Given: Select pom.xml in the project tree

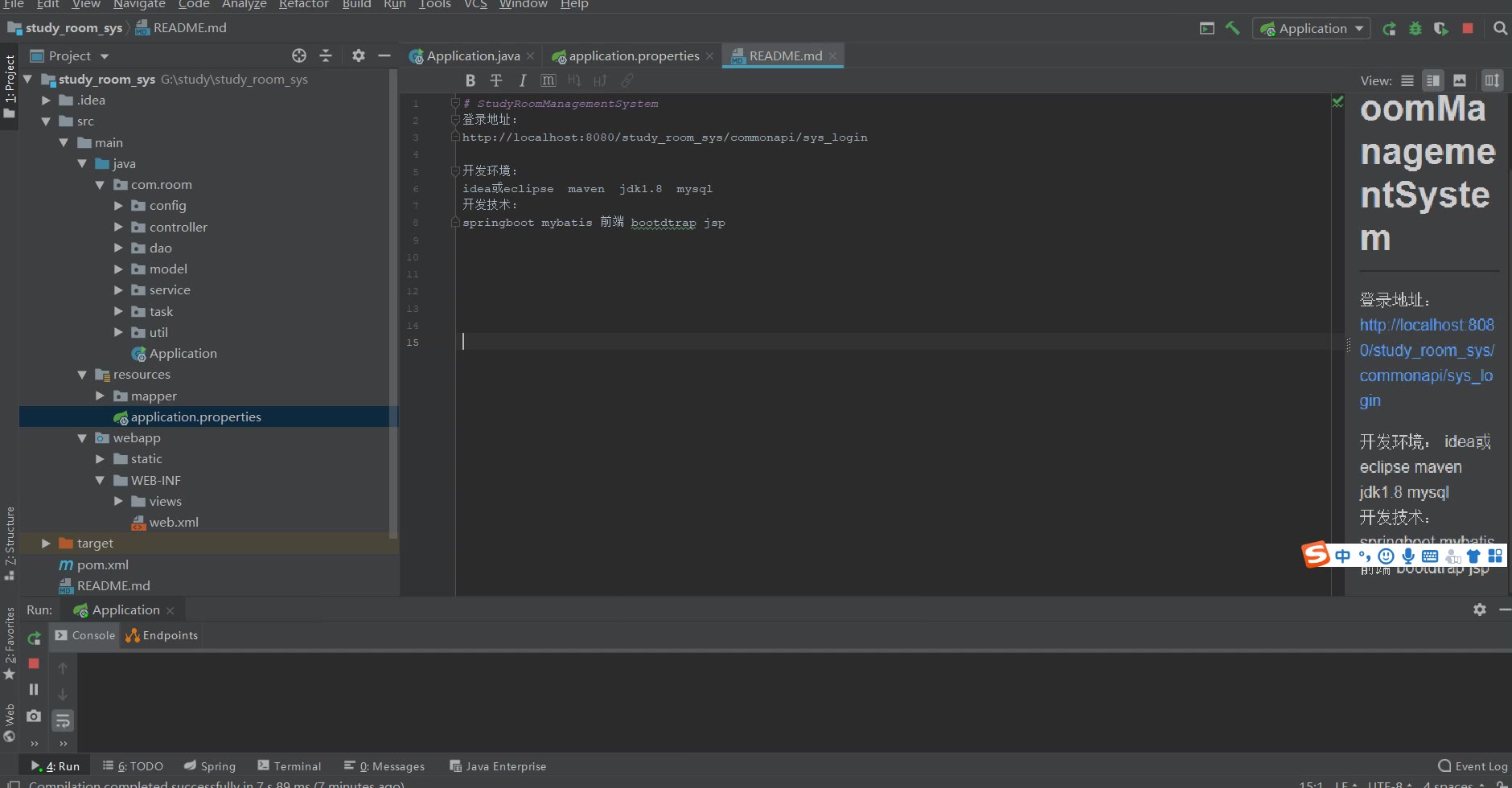Looking at the screenshot, I should 102,564.
